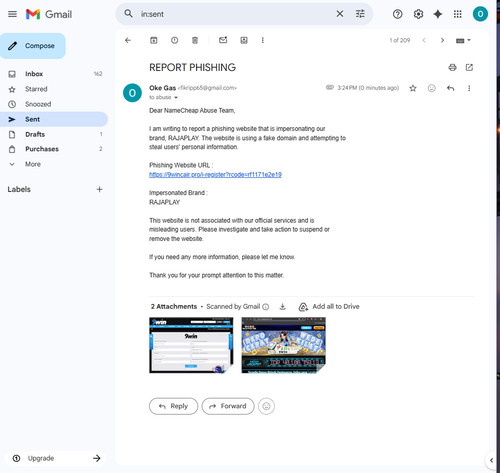The image size is (500, 473).
Task: Clear the search with the X icon
Action: 340,14
